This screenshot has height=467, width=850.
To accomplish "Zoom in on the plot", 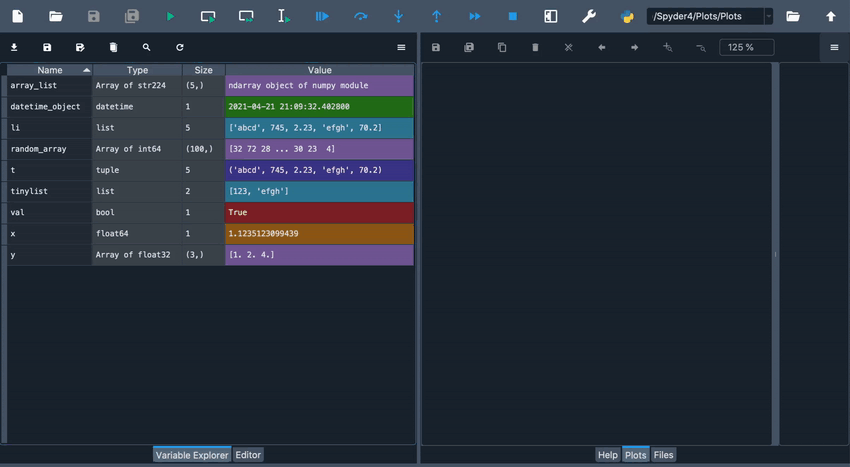I will [x=668, y=47].
